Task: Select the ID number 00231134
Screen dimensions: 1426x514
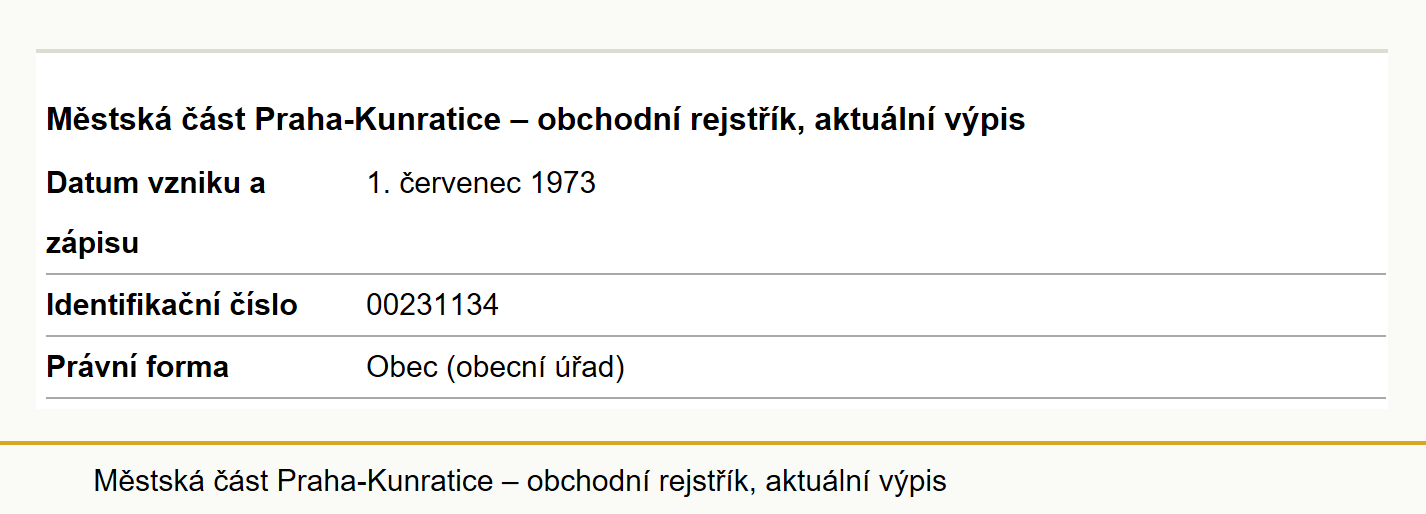Action: tap(433, 305)
